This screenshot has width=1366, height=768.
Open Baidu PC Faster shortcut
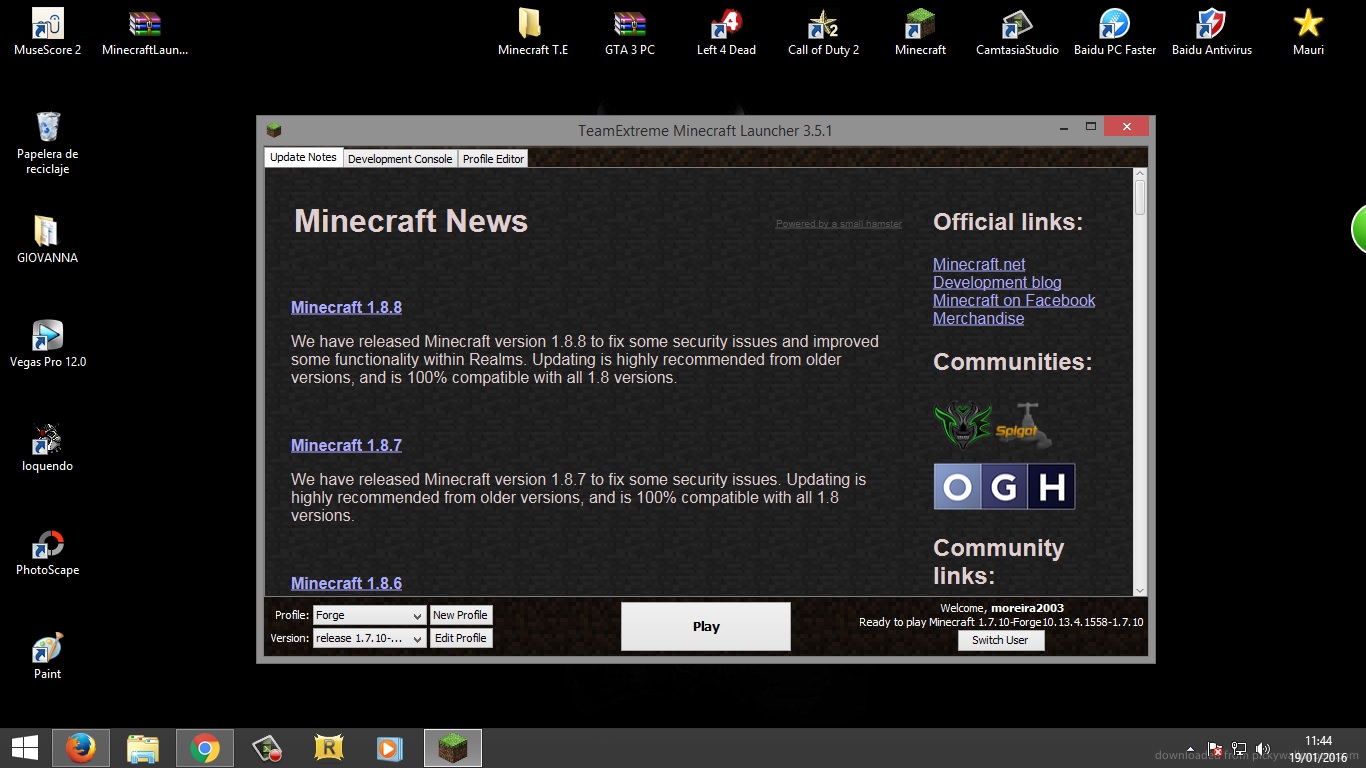(x=1114, y=31)
